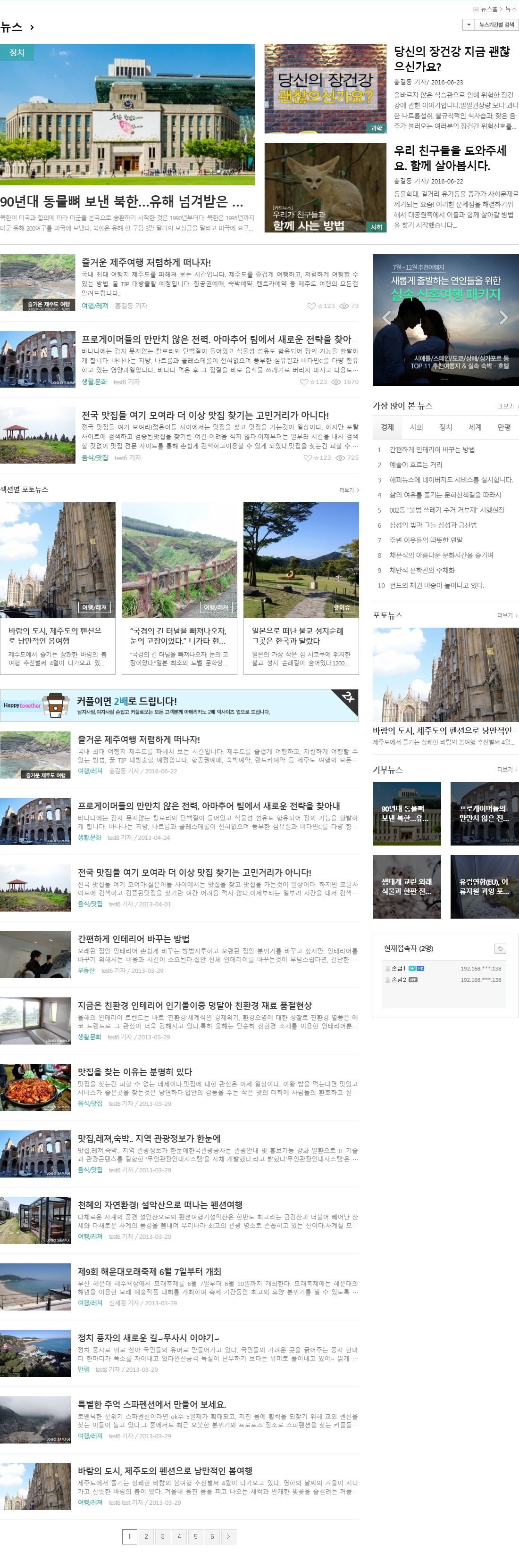Refresh the 현재접속자 visitor list

[500, 948]
